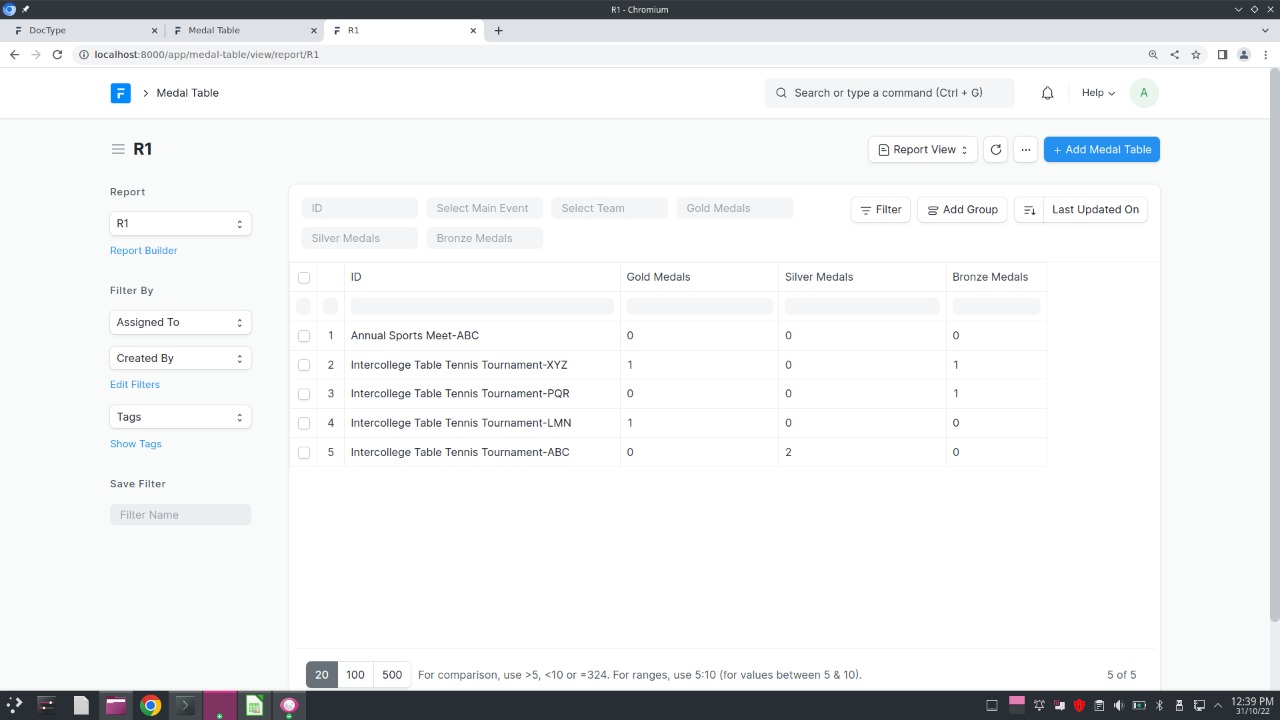Open the three-dots menu
This screenshot has width=1280, height=720.
pyautogui.click(x=1025, y=150)
